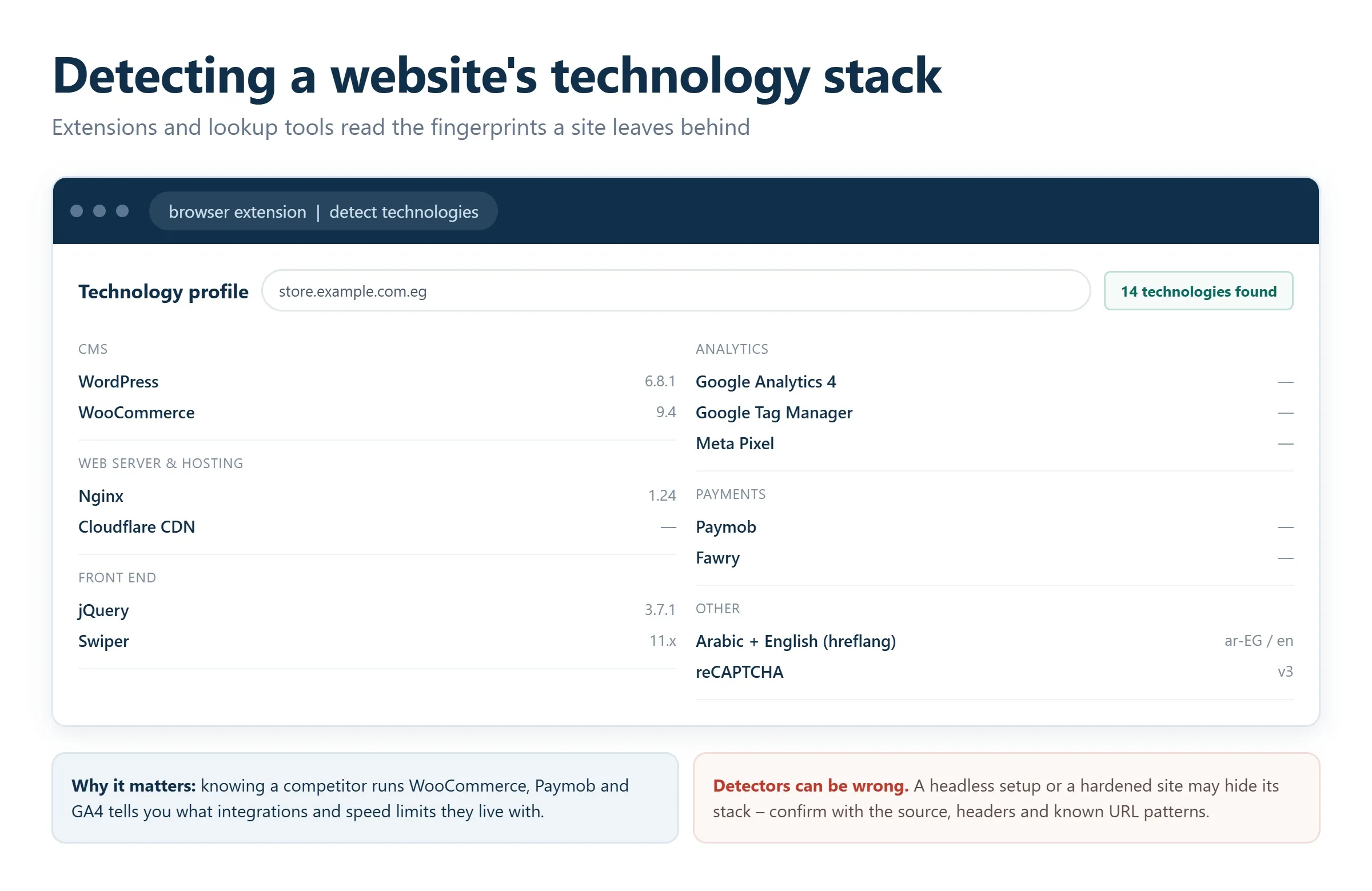Click WooCommerce version 9.4
The image size is (1372, 891).
(x=666, y=412)
